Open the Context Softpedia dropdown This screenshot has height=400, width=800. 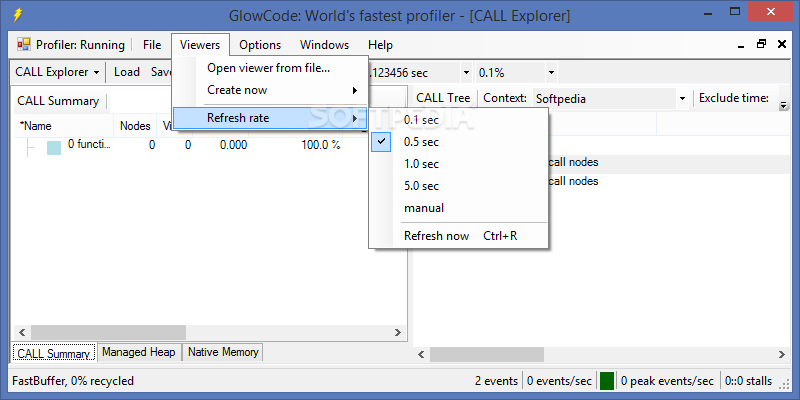[683, 98]
